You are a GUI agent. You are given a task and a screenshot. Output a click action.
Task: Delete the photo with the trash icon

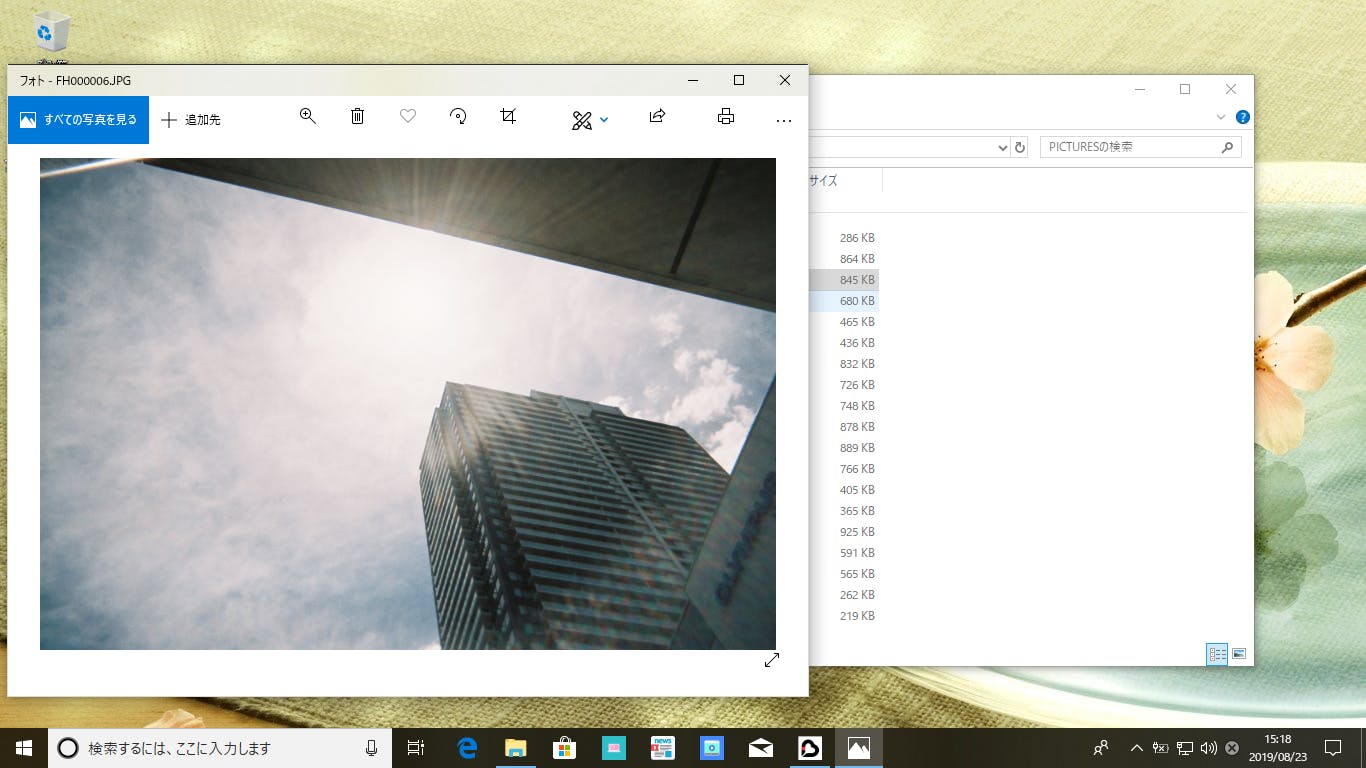click(x=357, y=117)
